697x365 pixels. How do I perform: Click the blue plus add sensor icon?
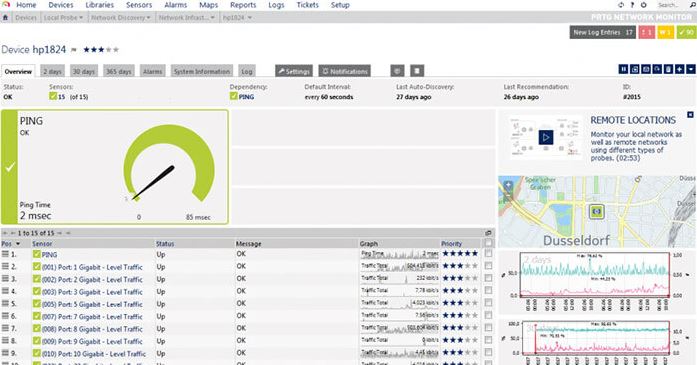tap(679, 69)
